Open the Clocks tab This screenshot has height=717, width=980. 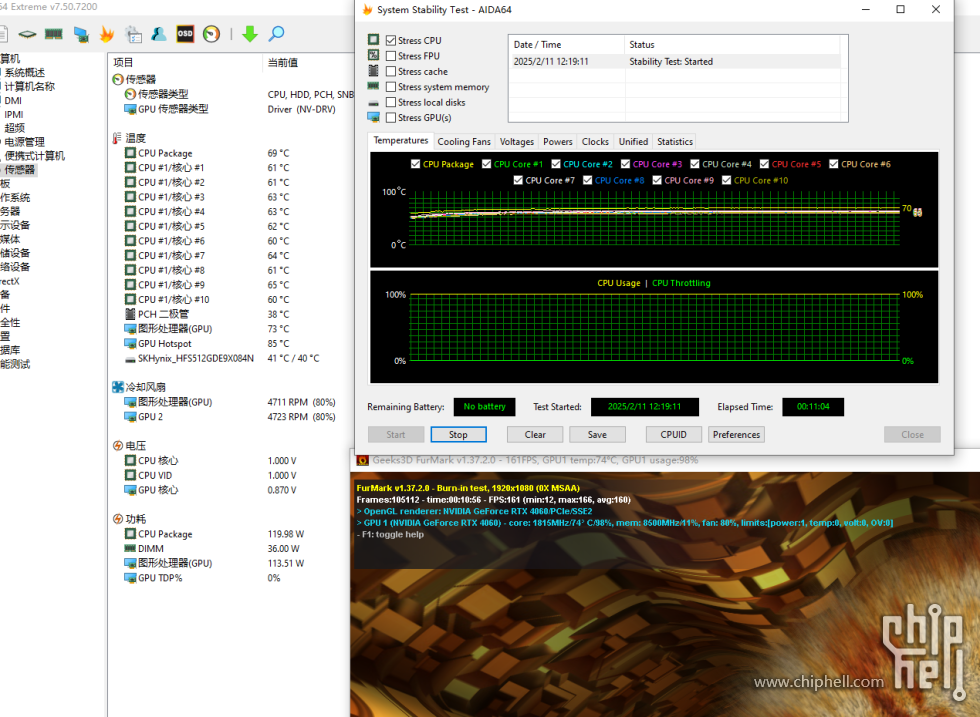pyautogui.click(x=595, y=142)
